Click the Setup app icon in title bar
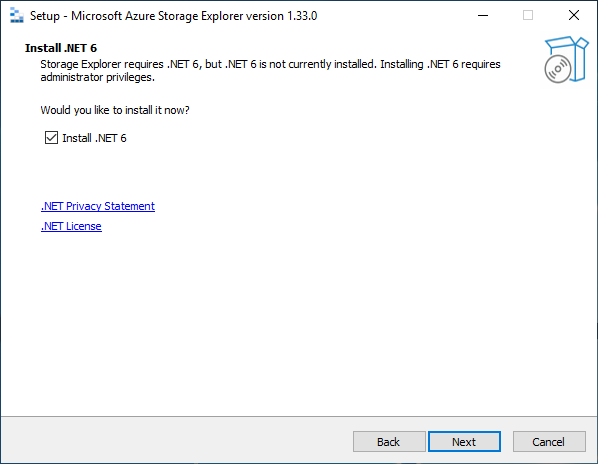This screenshot has width=598, height=464. (17, 16)
